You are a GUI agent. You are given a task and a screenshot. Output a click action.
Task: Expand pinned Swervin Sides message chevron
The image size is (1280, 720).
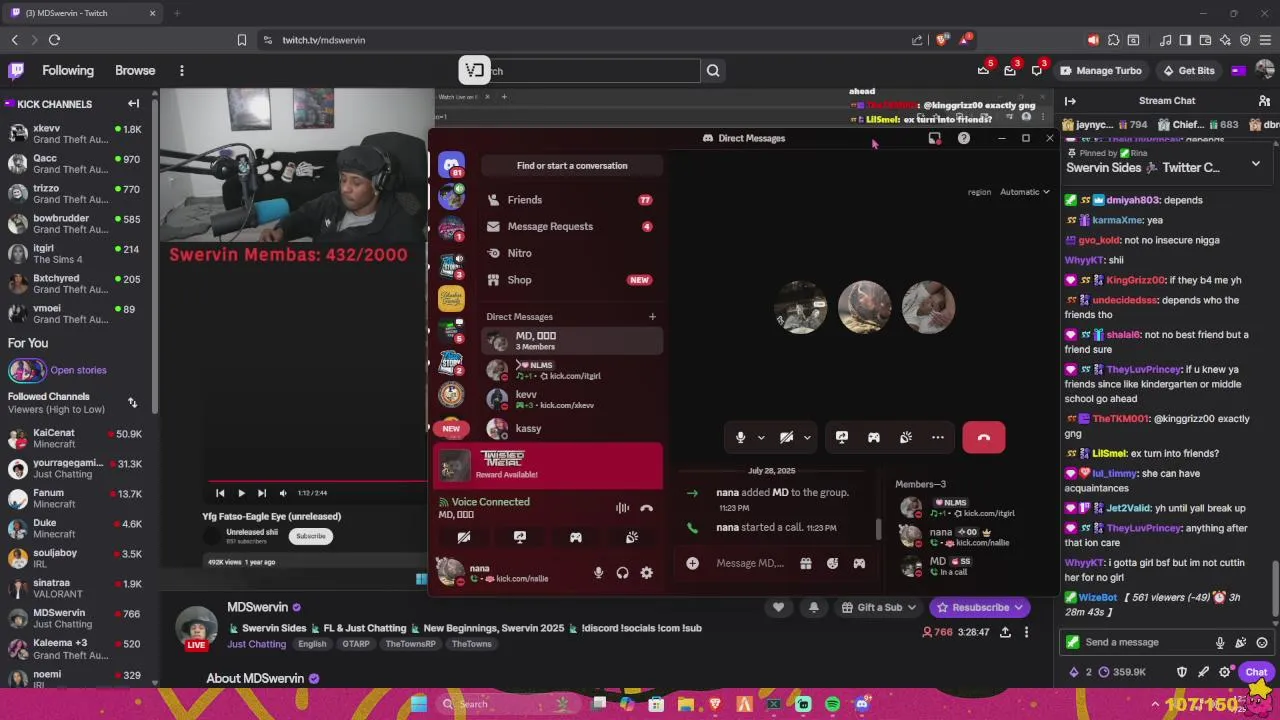[1256, 164]
